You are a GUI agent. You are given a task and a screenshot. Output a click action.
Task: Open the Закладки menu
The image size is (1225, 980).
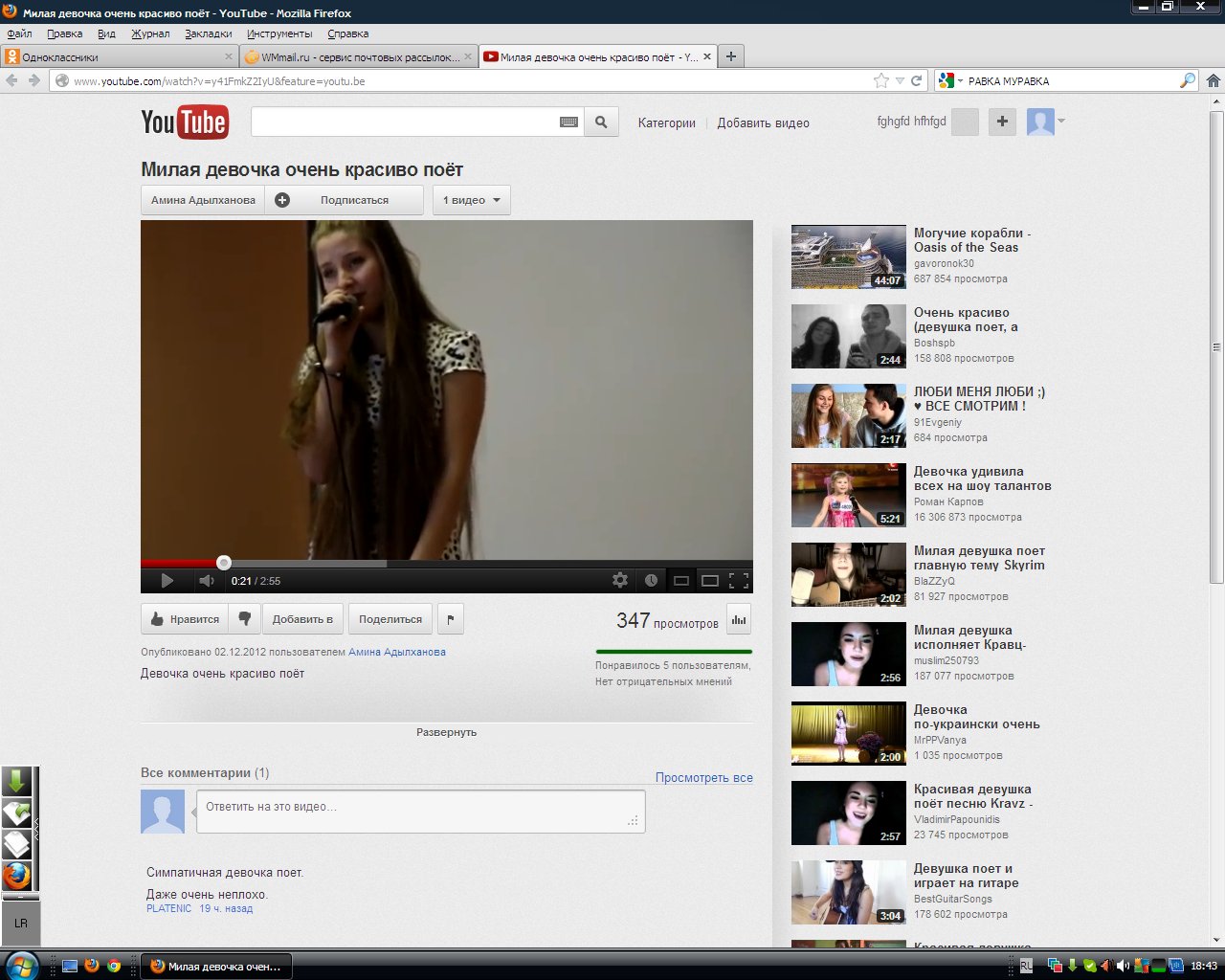[x=208, y=33]
